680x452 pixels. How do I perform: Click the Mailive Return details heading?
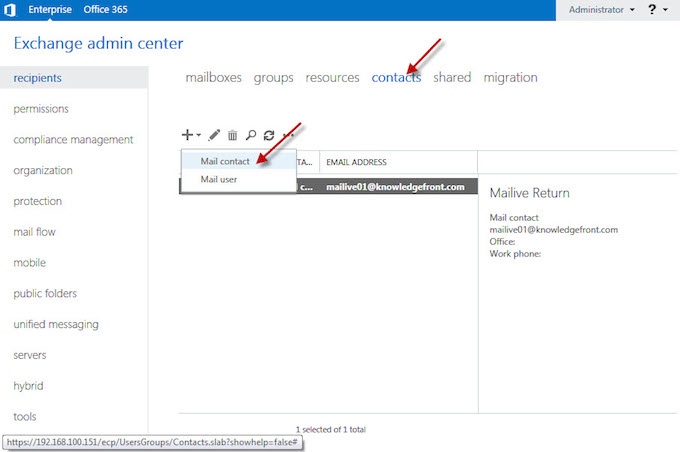(530, 193)
